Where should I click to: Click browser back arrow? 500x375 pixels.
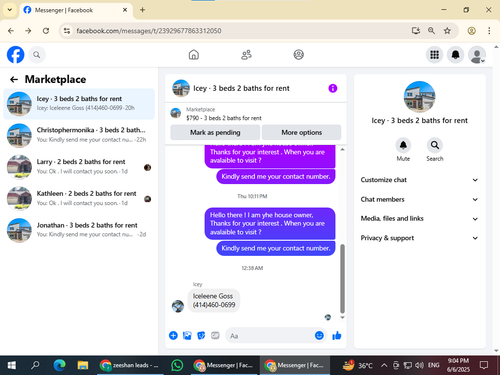pos(11,31)
